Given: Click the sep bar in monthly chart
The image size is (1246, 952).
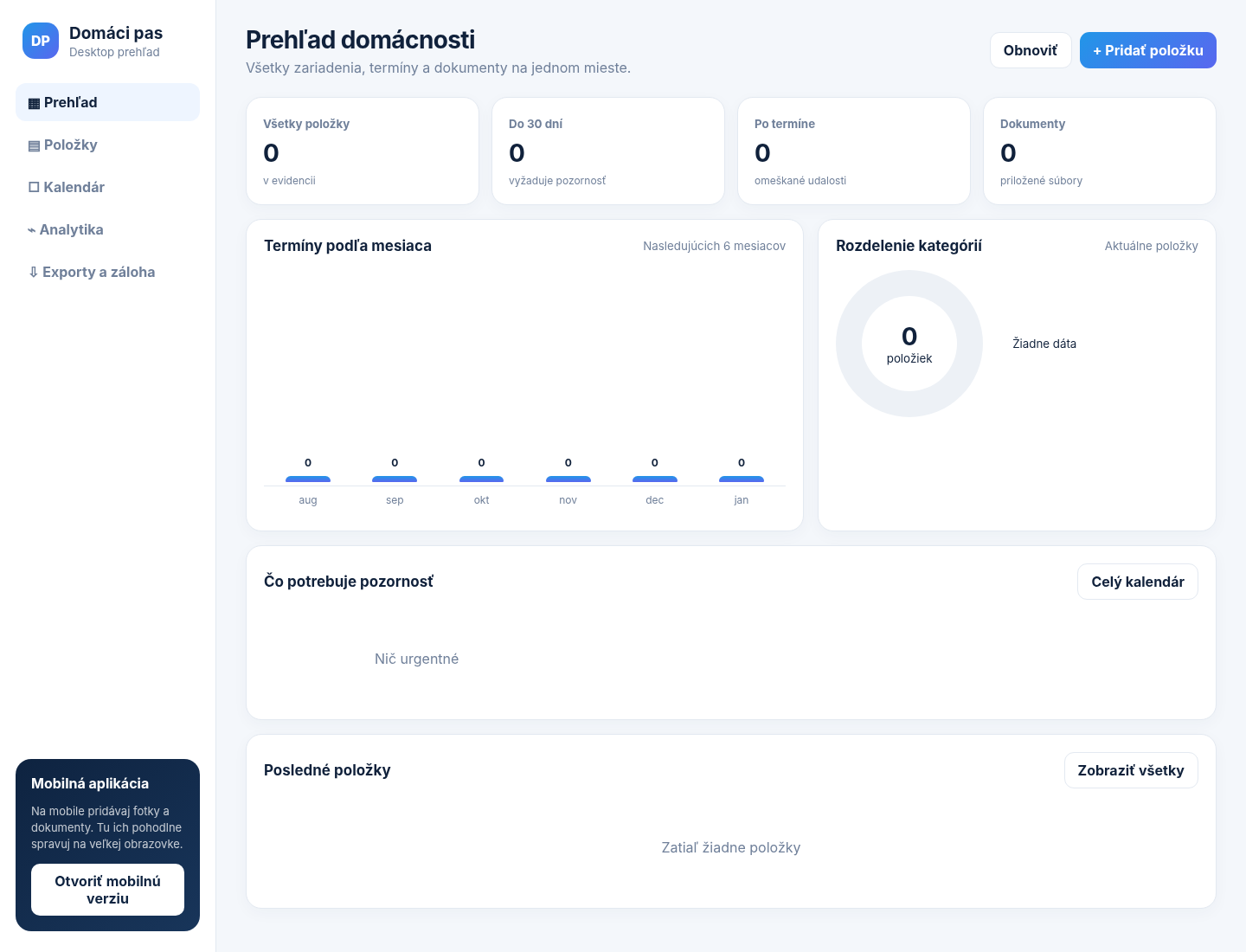Looking at the screenshot, I should tap(395, 479).
